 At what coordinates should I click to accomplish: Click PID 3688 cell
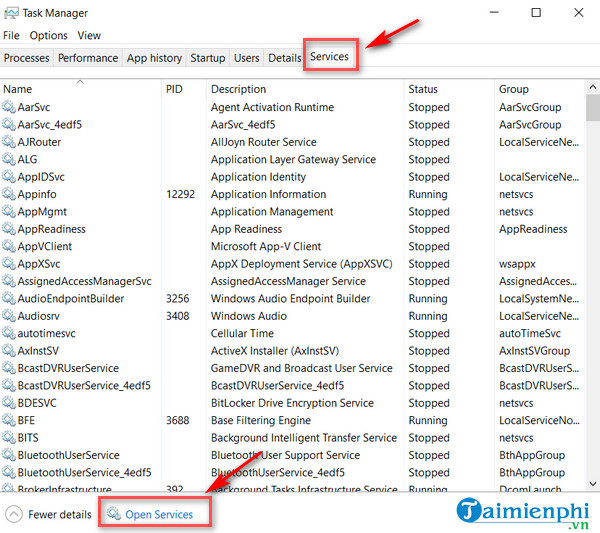click(178, 420)
